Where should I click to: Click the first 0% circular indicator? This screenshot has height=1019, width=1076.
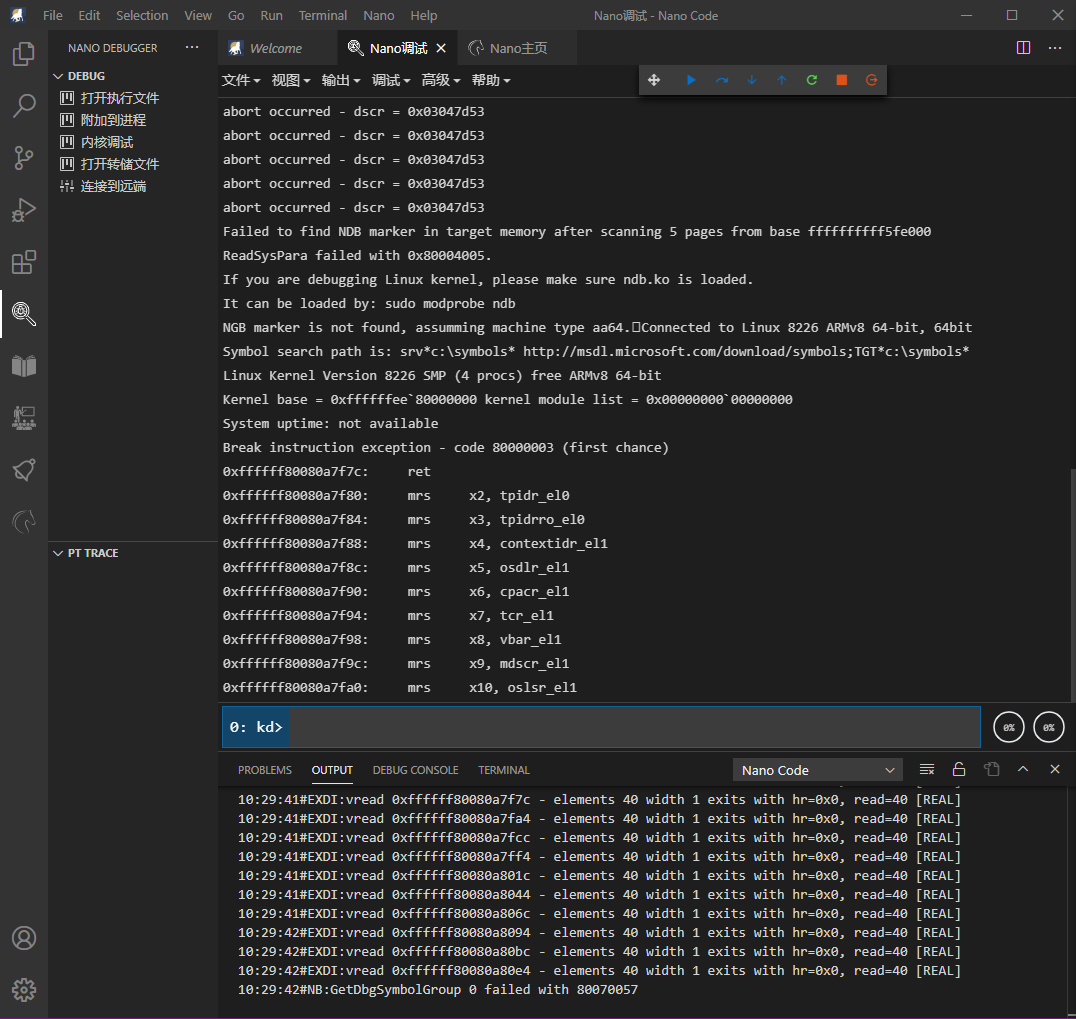coord(1009,727)
